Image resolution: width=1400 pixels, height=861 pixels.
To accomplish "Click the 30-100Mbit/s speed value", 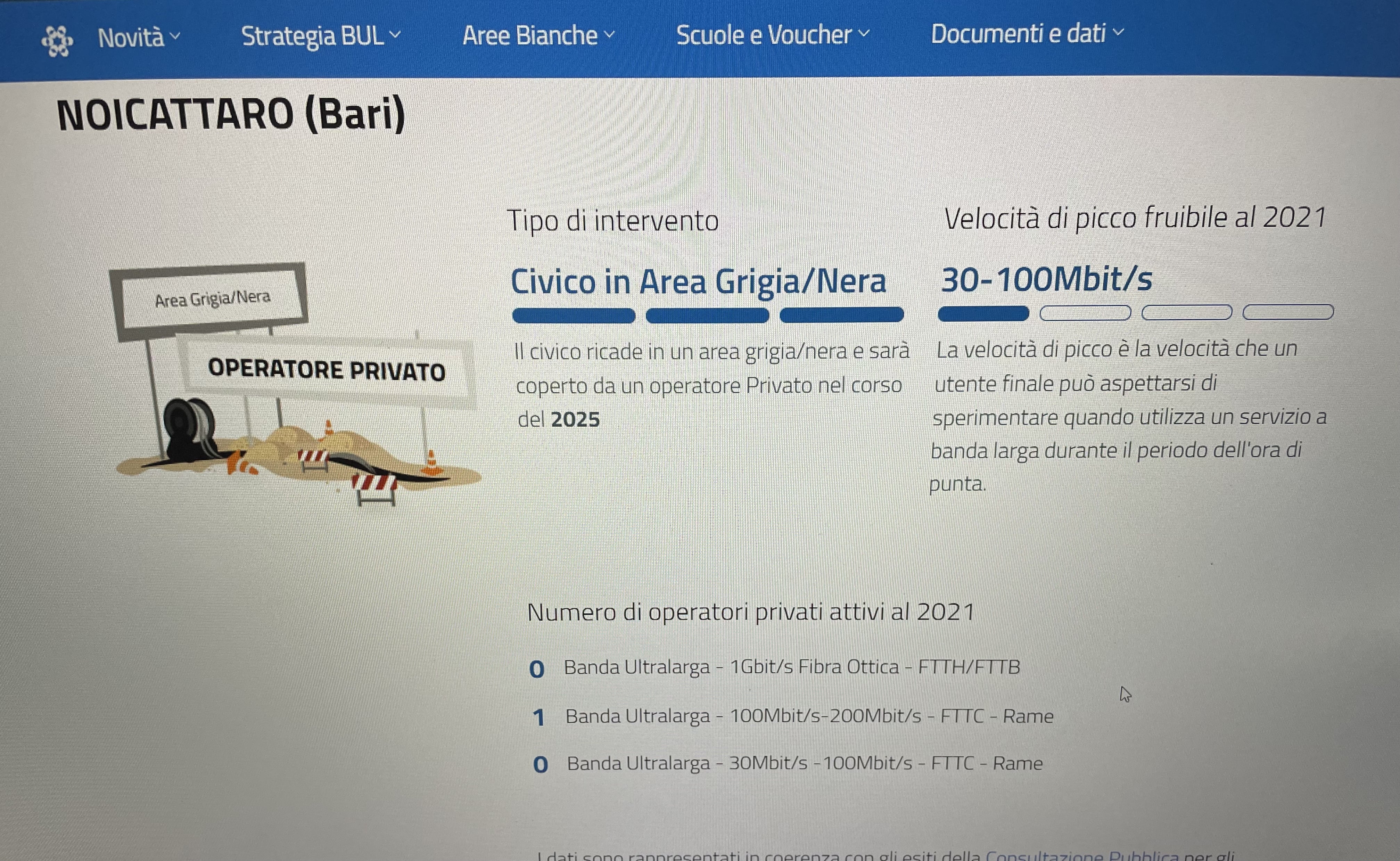I will click(x=1046, y=280).
